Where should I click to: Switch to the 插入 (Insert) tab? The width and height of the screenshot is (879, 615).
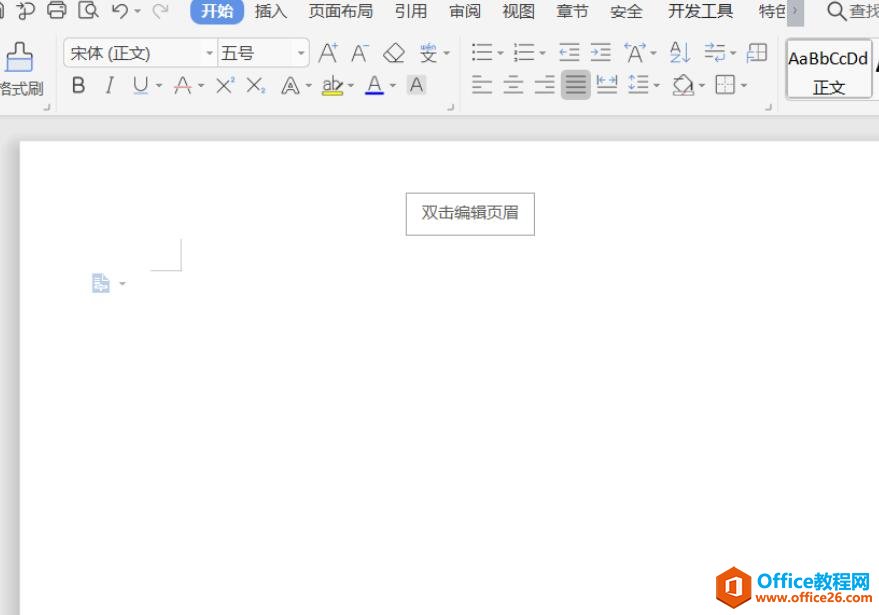pos(270,12)
